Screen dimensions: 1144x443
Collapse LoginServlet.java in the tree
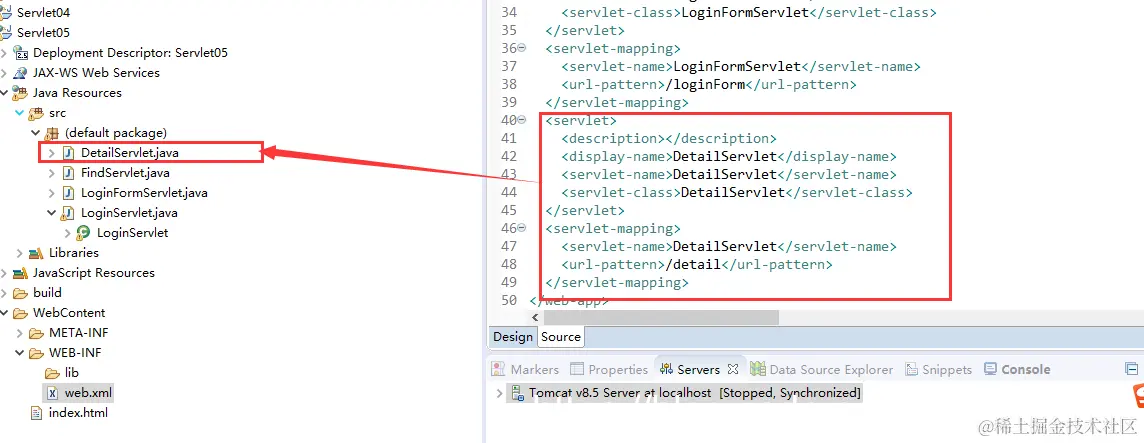point(51,213)
